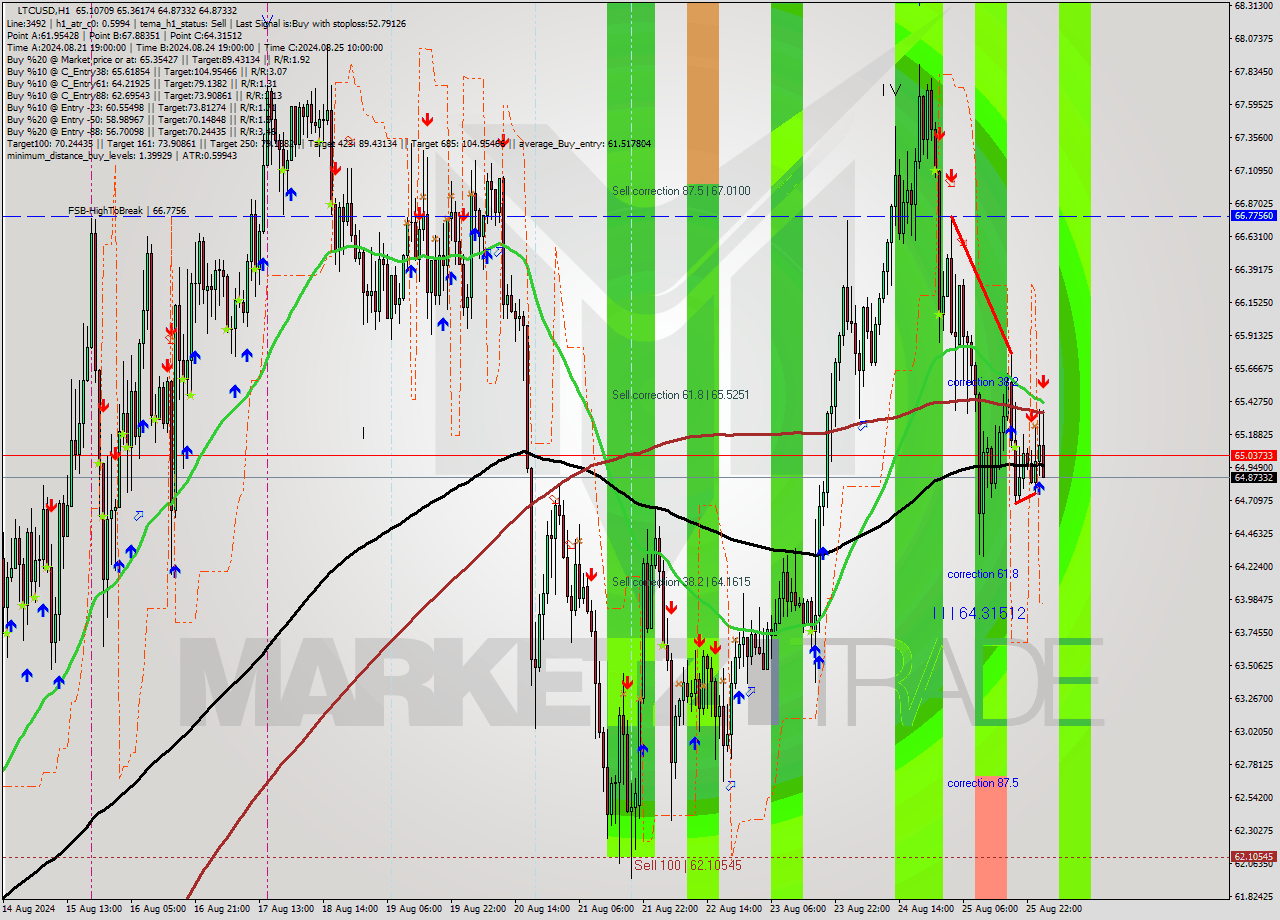The image size is (1280, 920).
Task: Click the 66.63100 price scale value
Action: (x=1254, y=237)
